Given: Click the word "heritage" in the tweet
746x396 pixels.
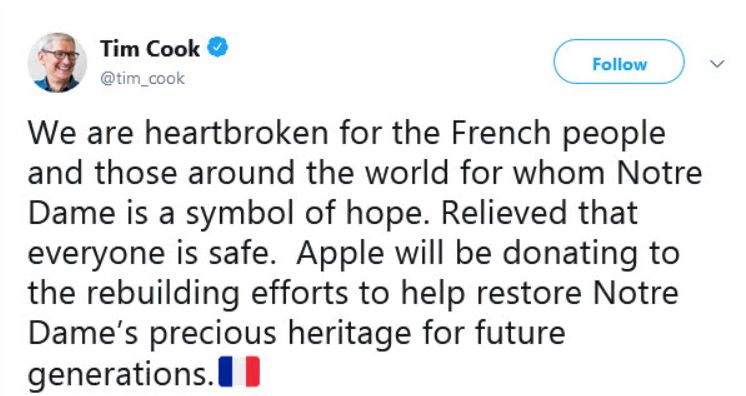Looking at the screenshot, I should pos(350,335).
